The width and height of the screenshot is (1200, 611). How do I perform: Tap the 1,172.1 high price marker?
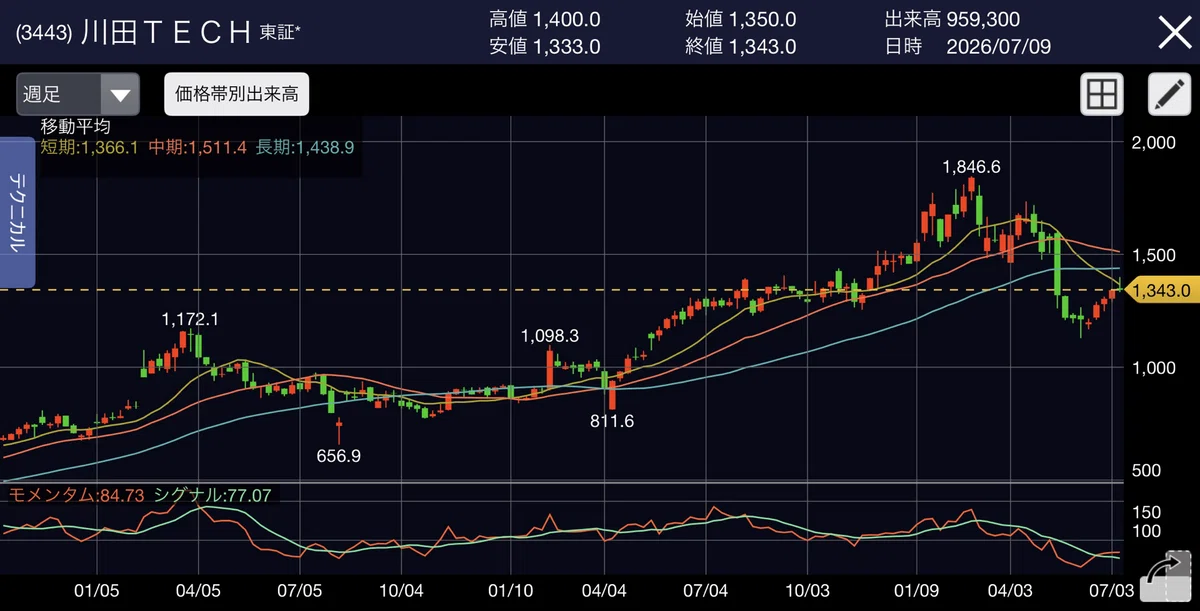point(190,319)
